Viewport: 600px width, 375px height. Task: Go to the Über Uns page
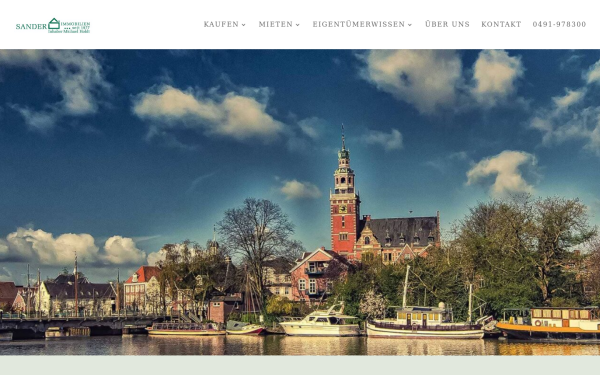447,24
